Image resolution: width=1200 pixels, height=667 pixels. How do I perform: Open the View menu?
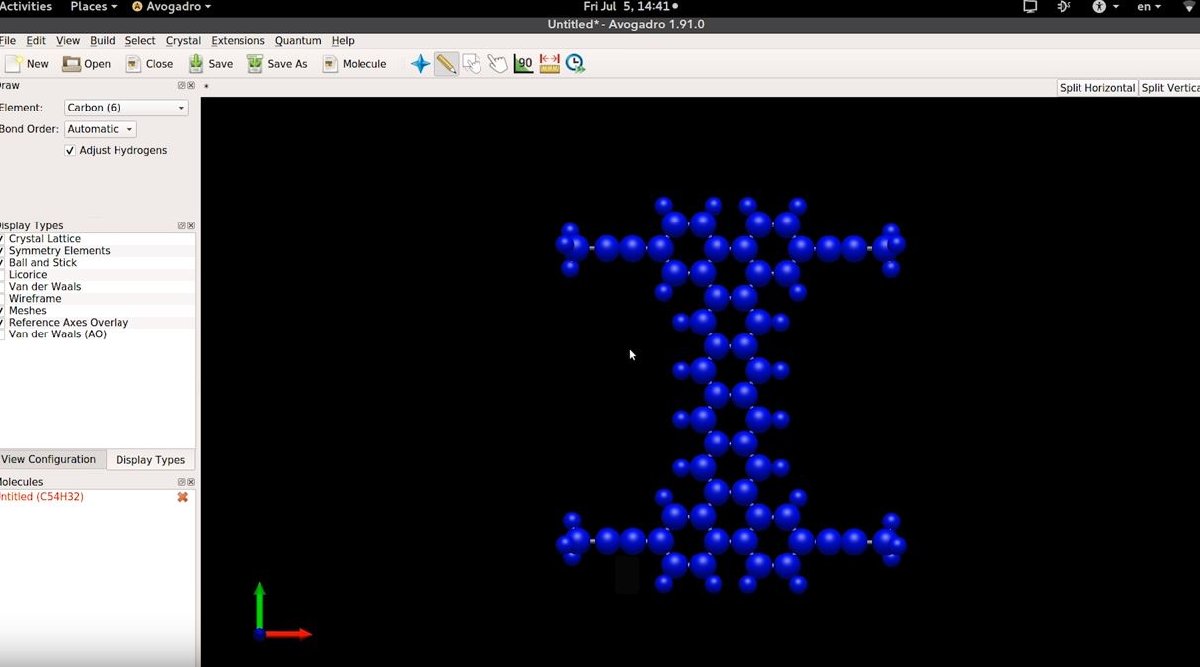pyautogui.click(x=68, y=41)
